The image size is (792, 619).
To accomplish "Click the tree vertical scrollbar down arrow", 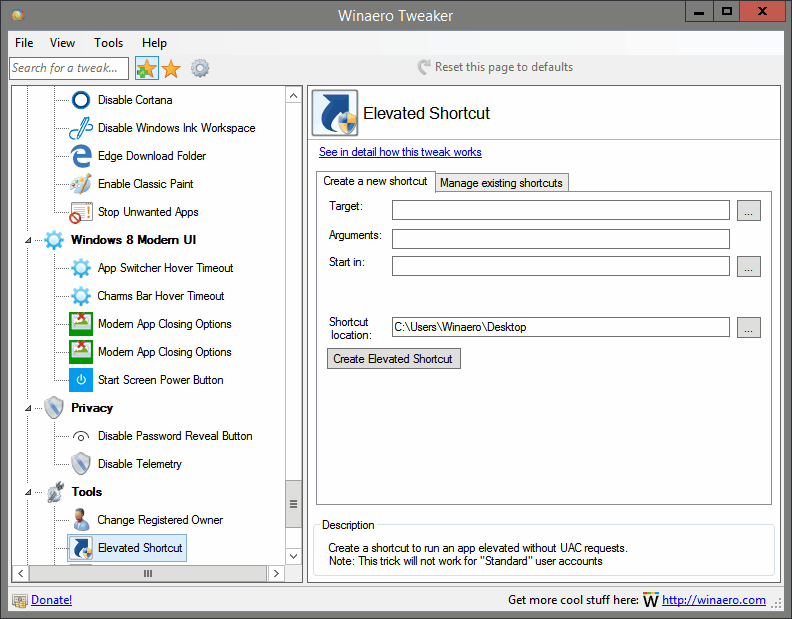I will pyautogui.click(x=293, y=556).
